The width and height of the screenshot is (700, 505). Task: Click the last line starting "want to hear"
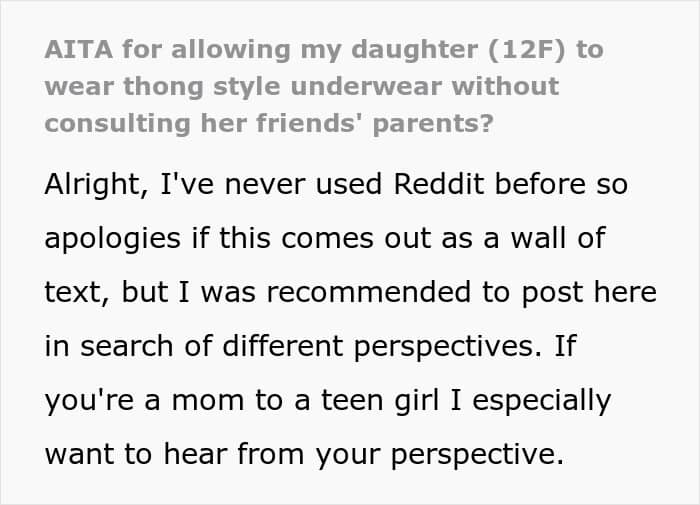coord(304,455)
